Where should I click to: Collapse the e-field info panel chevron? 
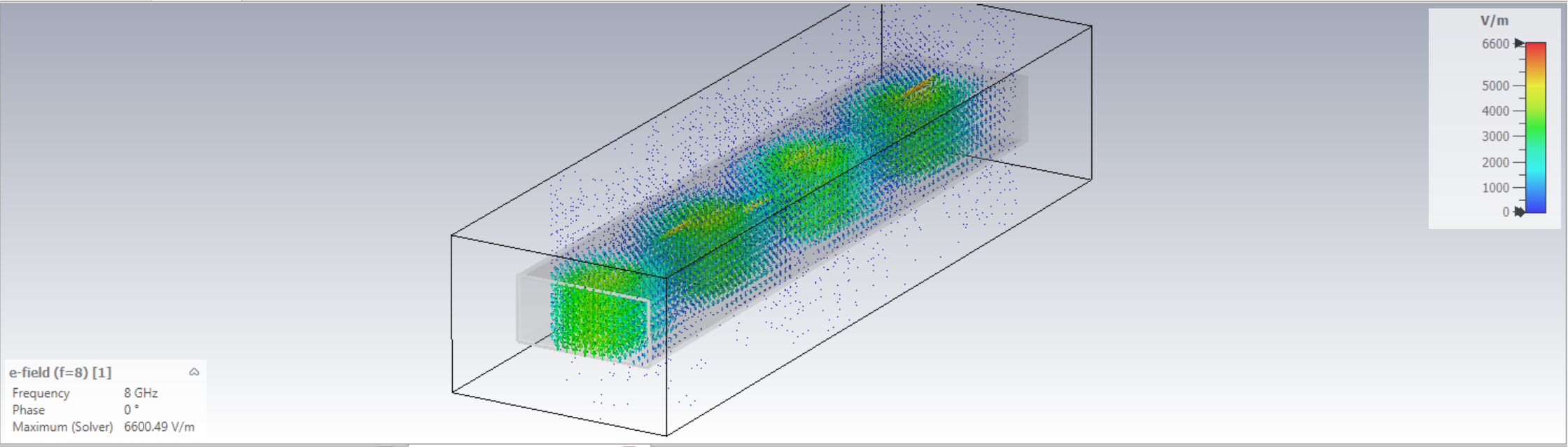(194, 372)
